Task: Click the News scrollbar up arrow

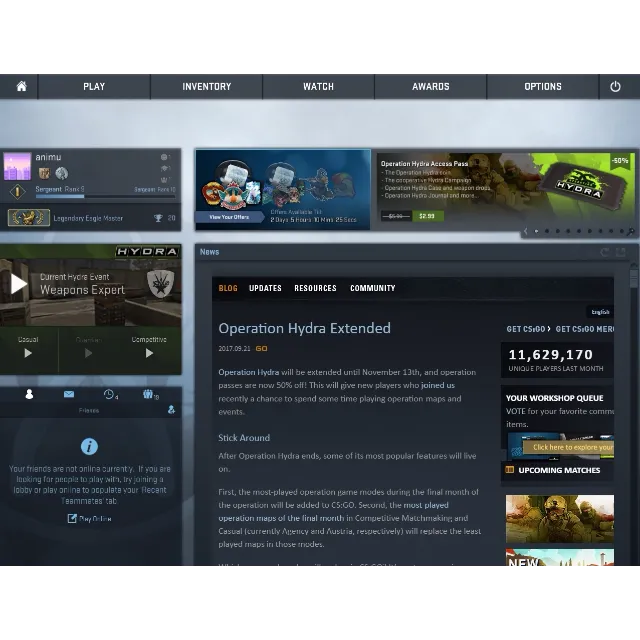Action: pyautogui.click(x=633, y=265)
